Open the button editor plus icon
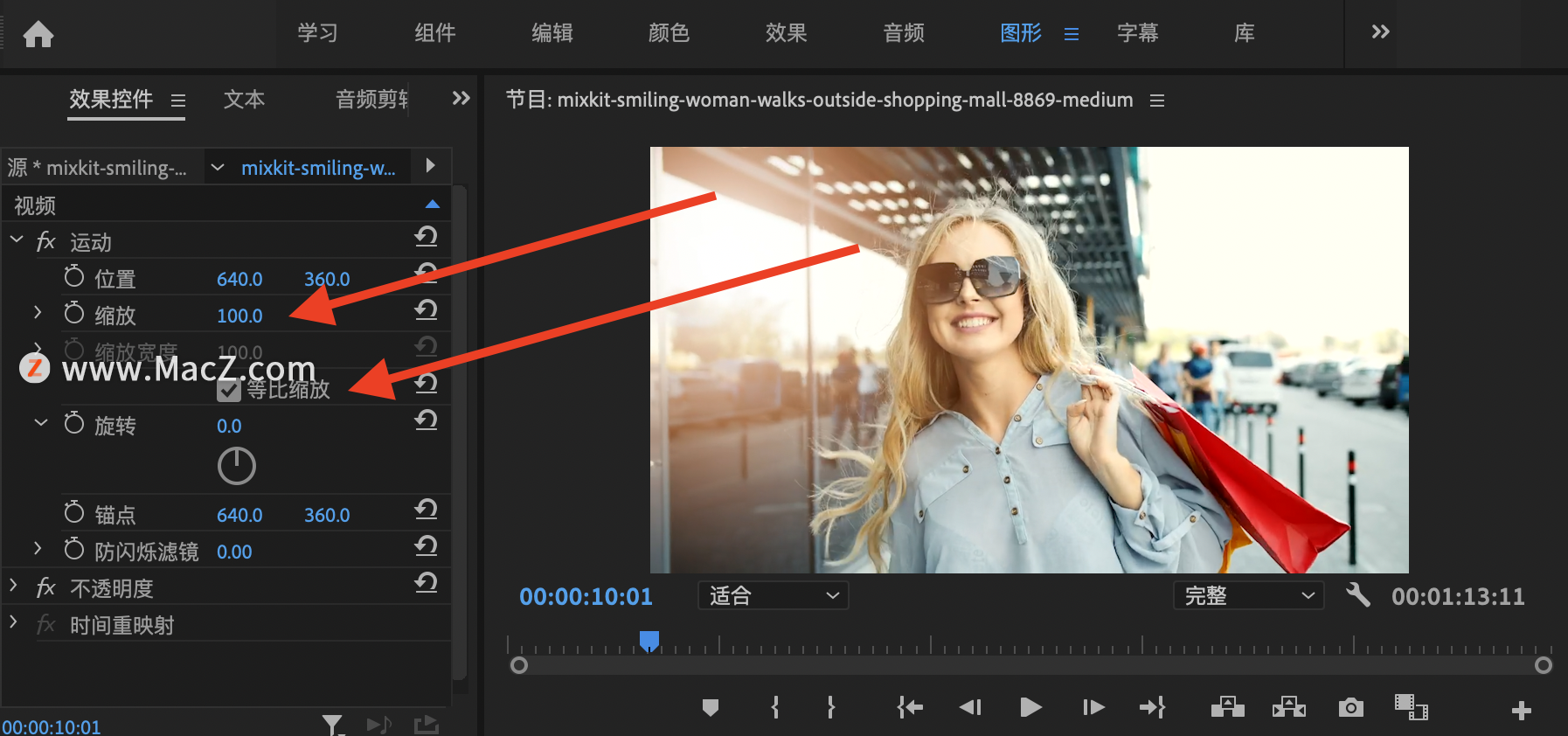This screenshot has width=1568, height=736. 1522,711
